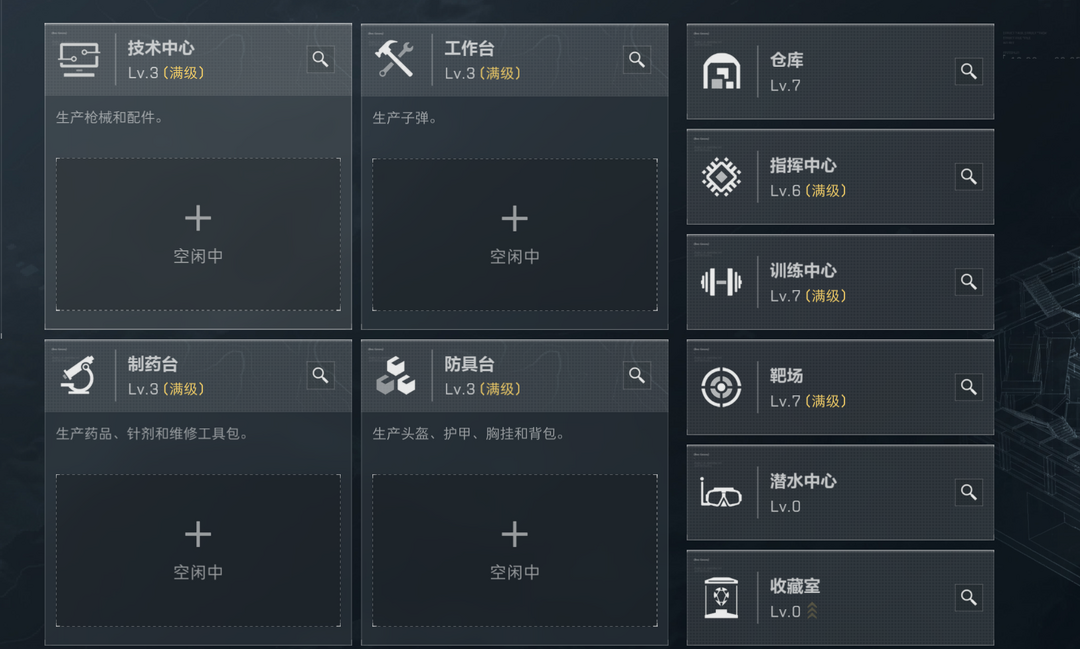
Task: Add production in 技术中心 idle slot
Action: pyautogui.click(x=198, y=234)
